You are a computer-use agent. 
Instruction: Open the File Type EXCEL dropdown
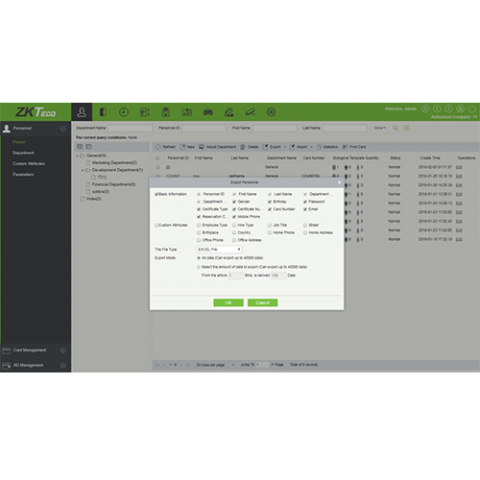(219, 249)
